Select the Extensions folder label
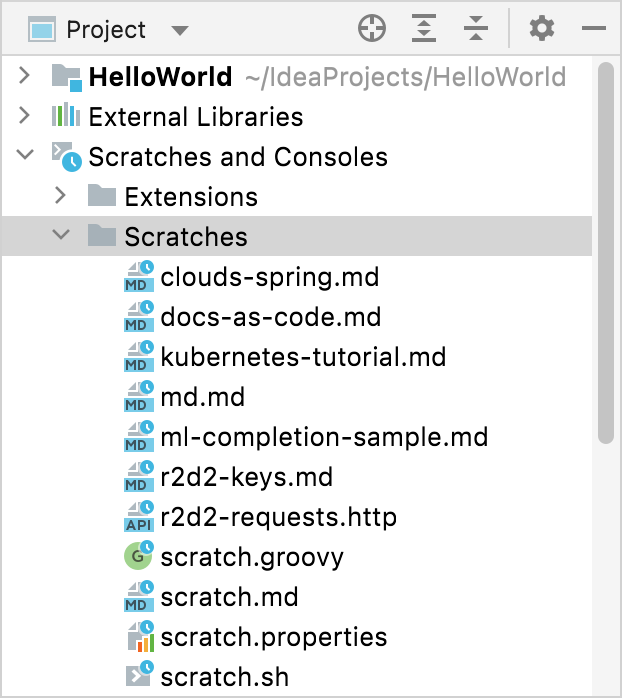The image size is (622, 698). click(x=191, y=197)
